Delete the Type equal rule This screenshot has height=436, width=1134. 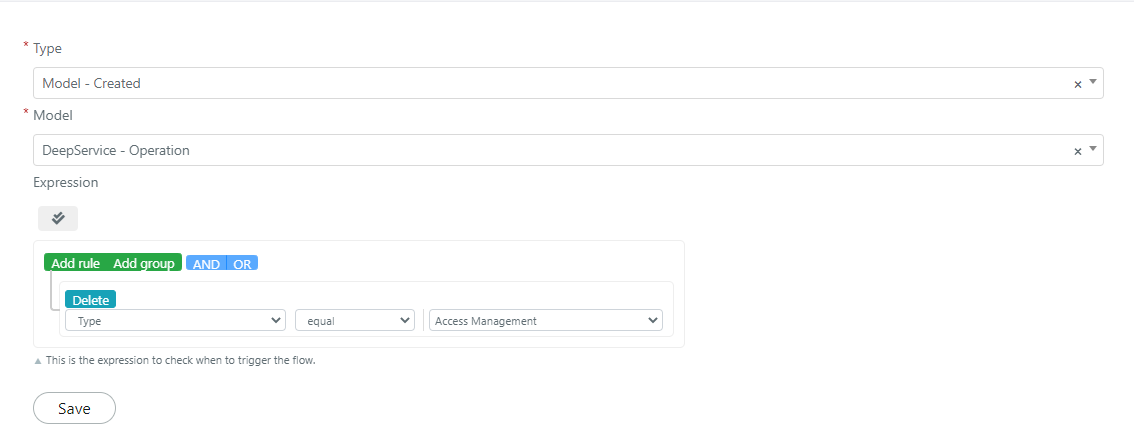(x=90, y=299)
